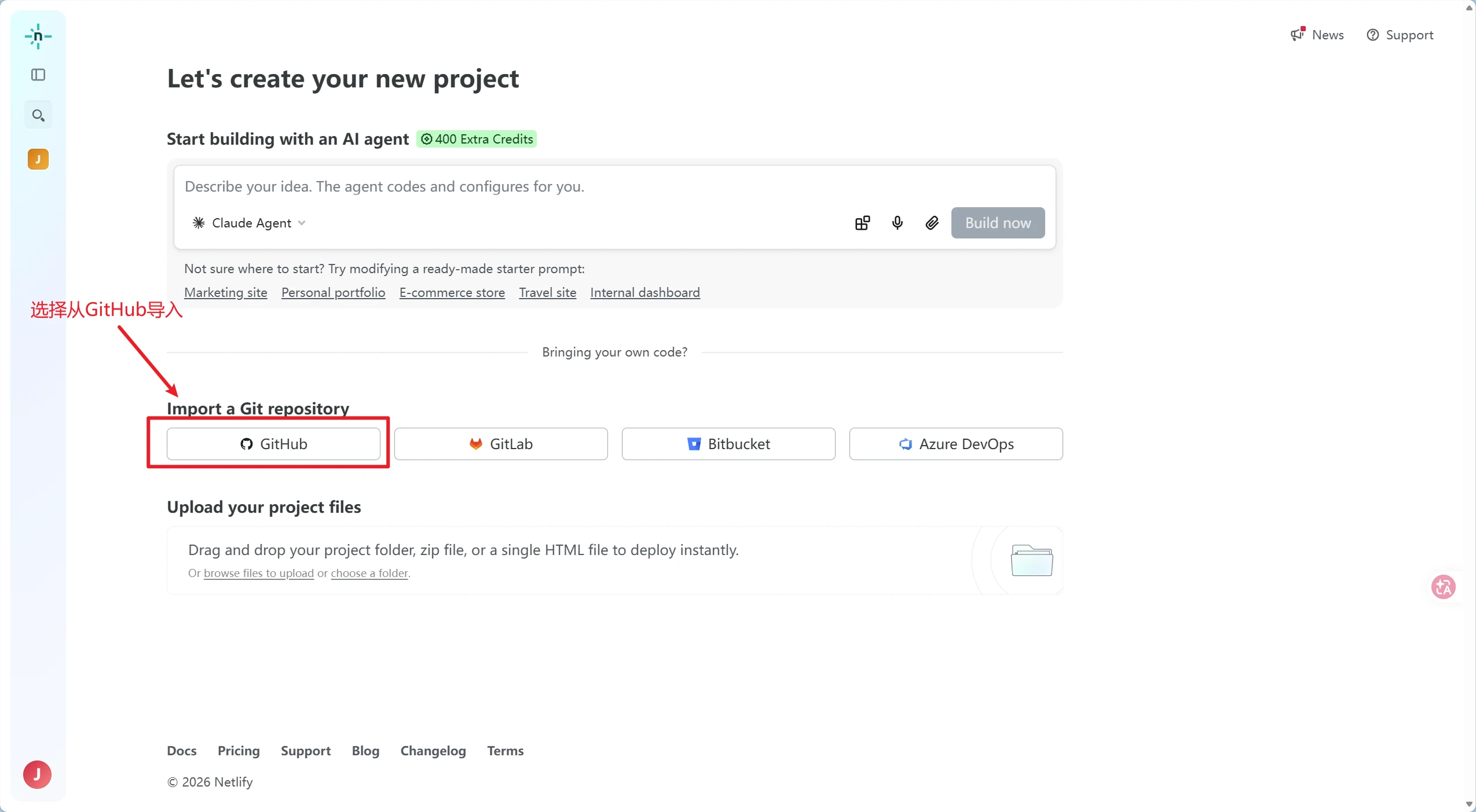Import repository from GitHub
This screenshot has height=812, width=1476.
pos(273,444)
